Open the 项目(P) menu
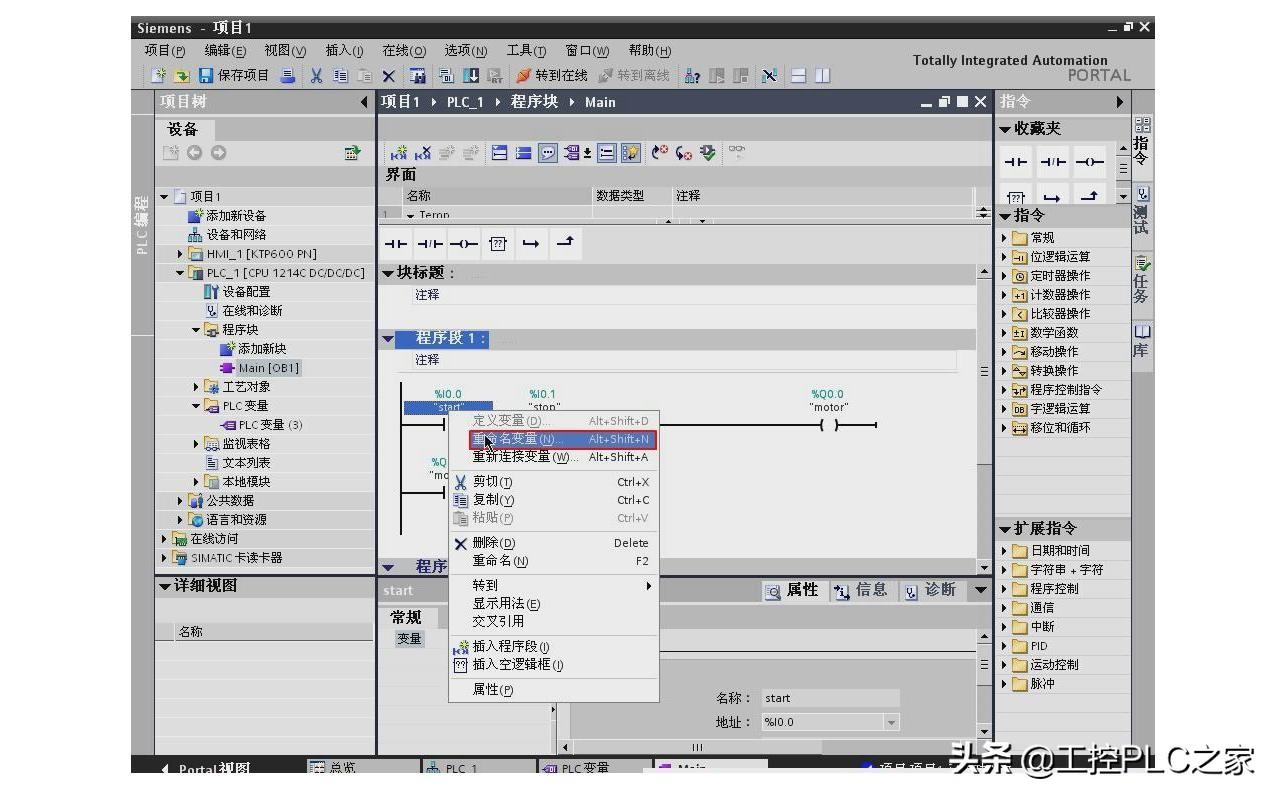The width and height of the screenshot is (1280, 800). pyautogui.click(x=165, y=51)
